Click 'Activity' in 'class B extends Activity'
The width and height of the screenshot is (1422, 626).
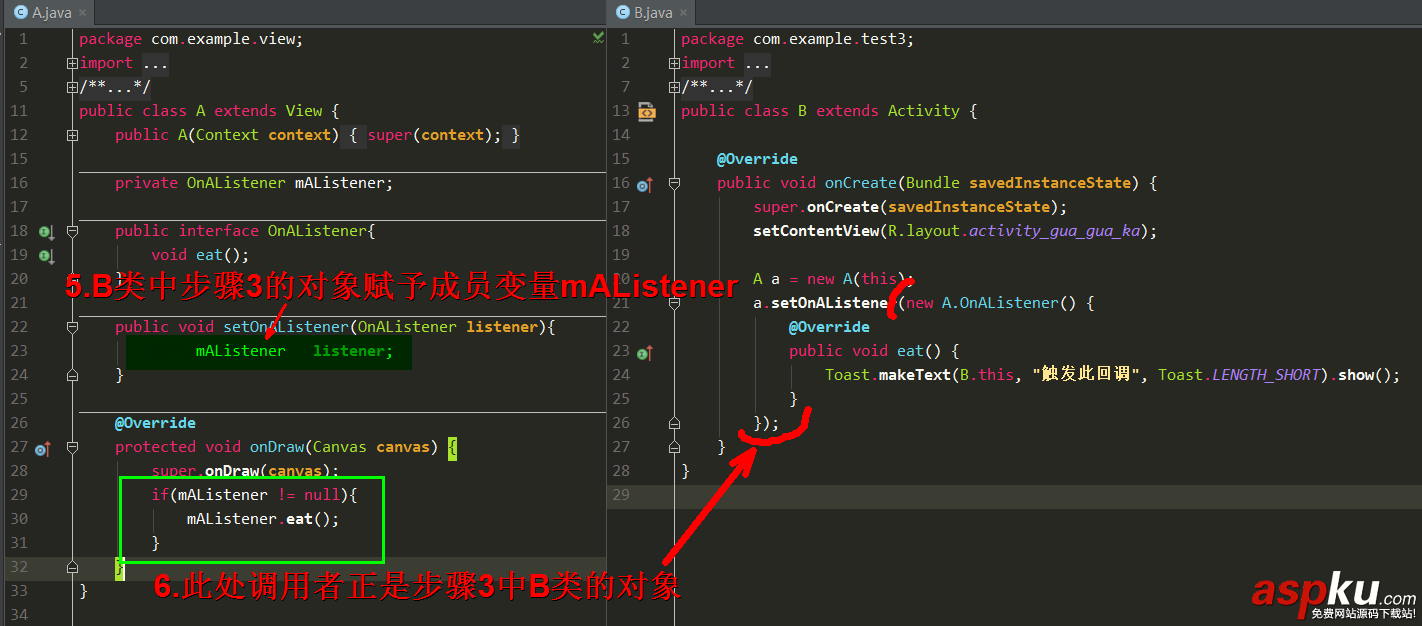pyautogui.click(x=924, y=111)
